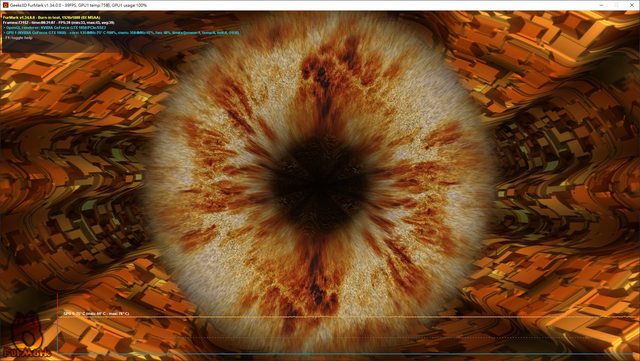This screenshot has width=640, height=361.
Task: Click the red vertical axis of temperature graph
Action: coord(58,323)
